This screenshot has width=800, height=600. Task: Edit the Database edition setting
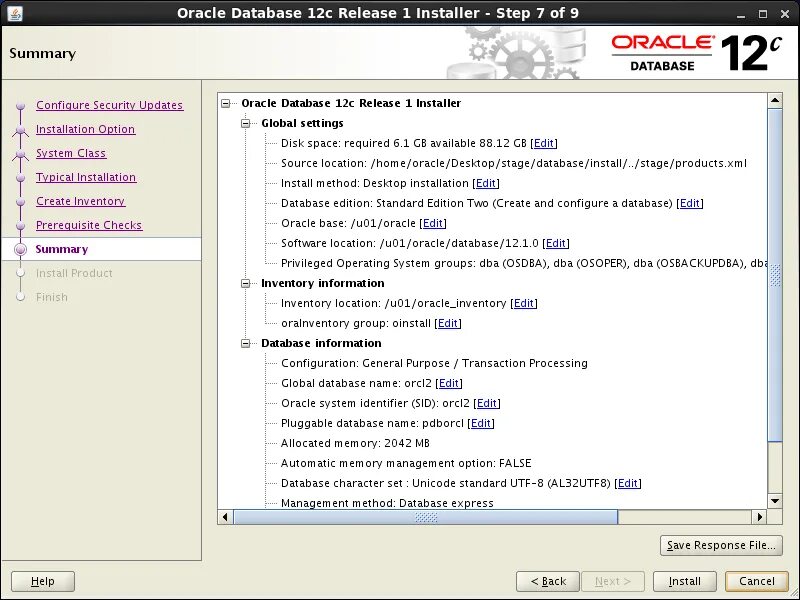pos(690,203)
